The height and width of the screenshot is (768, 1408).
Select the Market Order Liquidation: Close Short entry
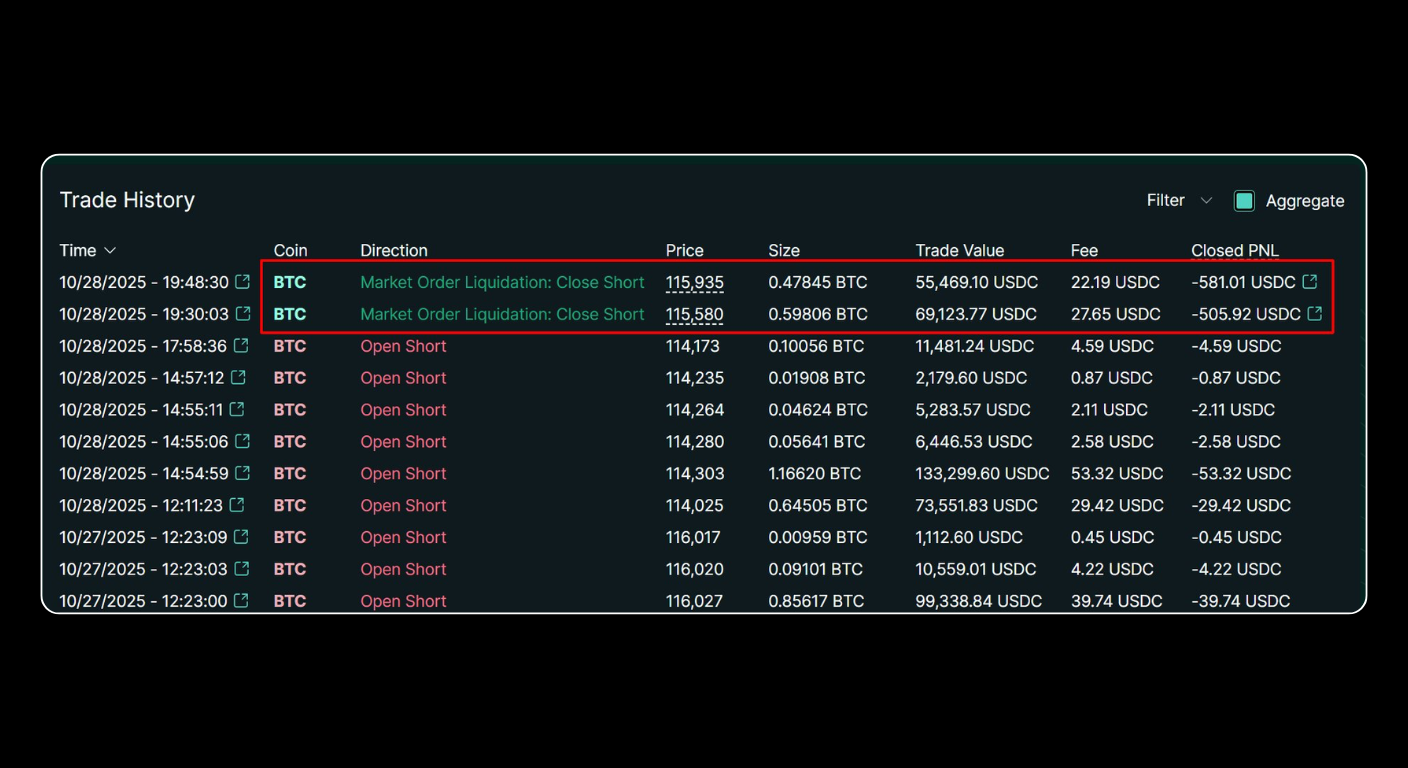[x=502, y=282]
